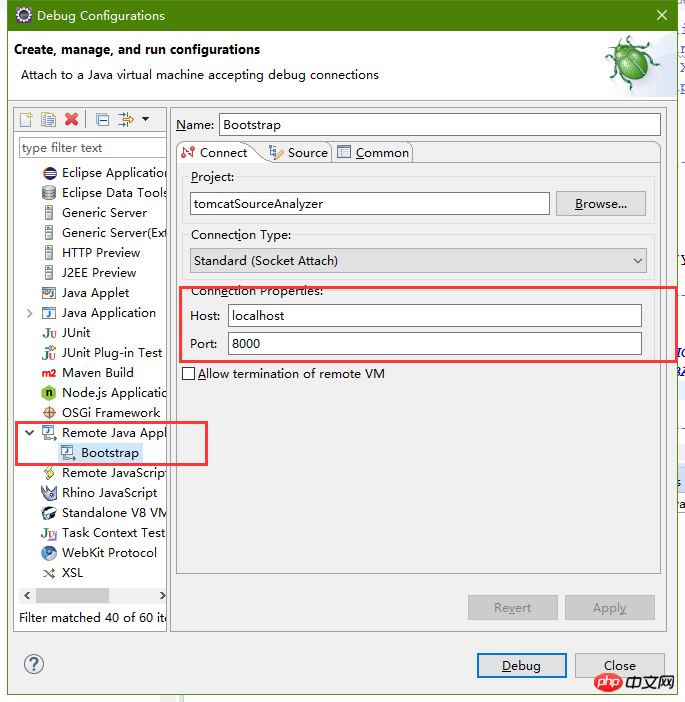Click the Close button at bottom
The width and height of the screenshot is (685, 702).
(x=620, y=665)
